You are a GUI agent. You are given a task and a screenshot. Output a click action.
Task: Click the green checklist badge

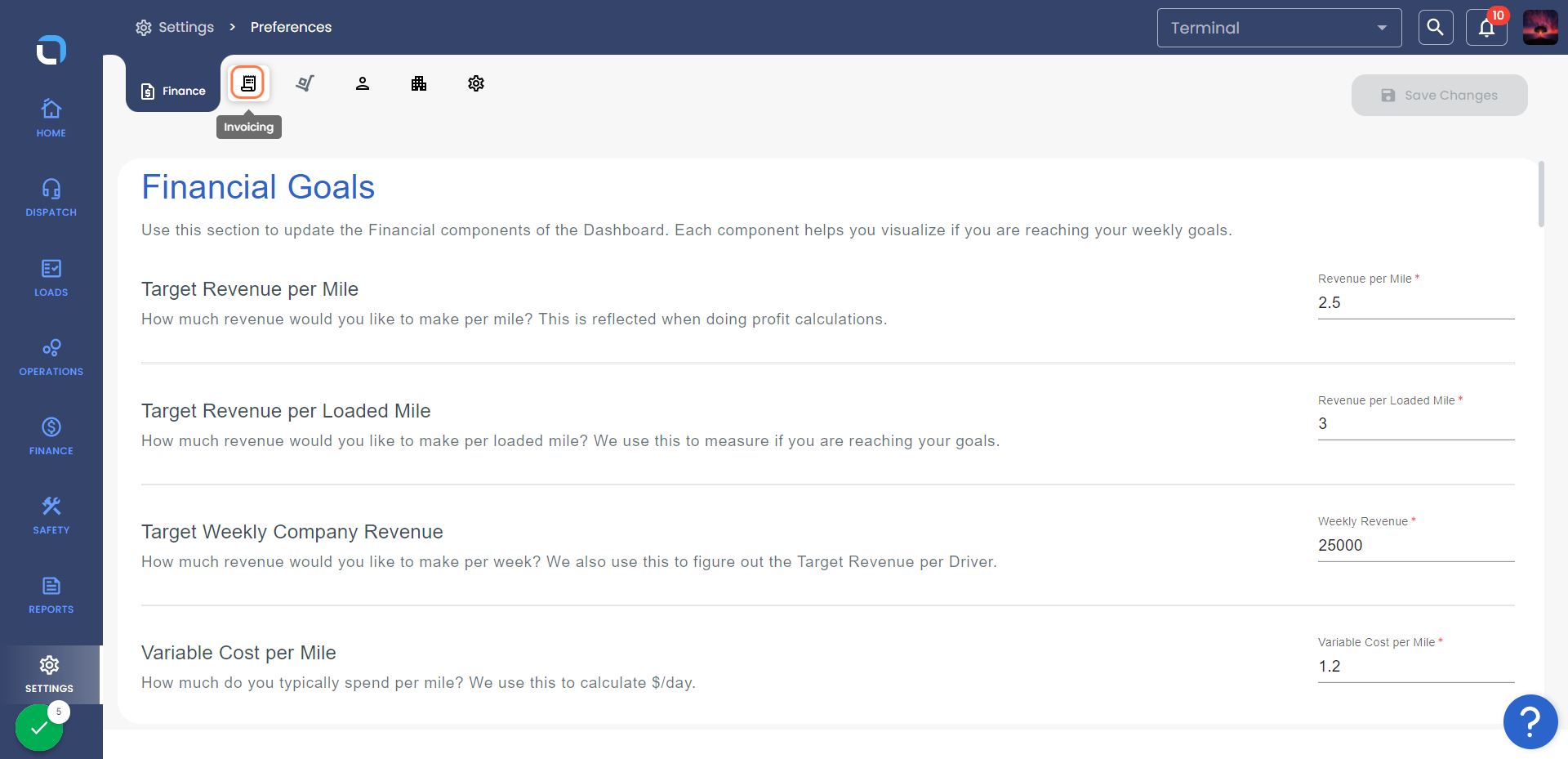click(39, 727)
